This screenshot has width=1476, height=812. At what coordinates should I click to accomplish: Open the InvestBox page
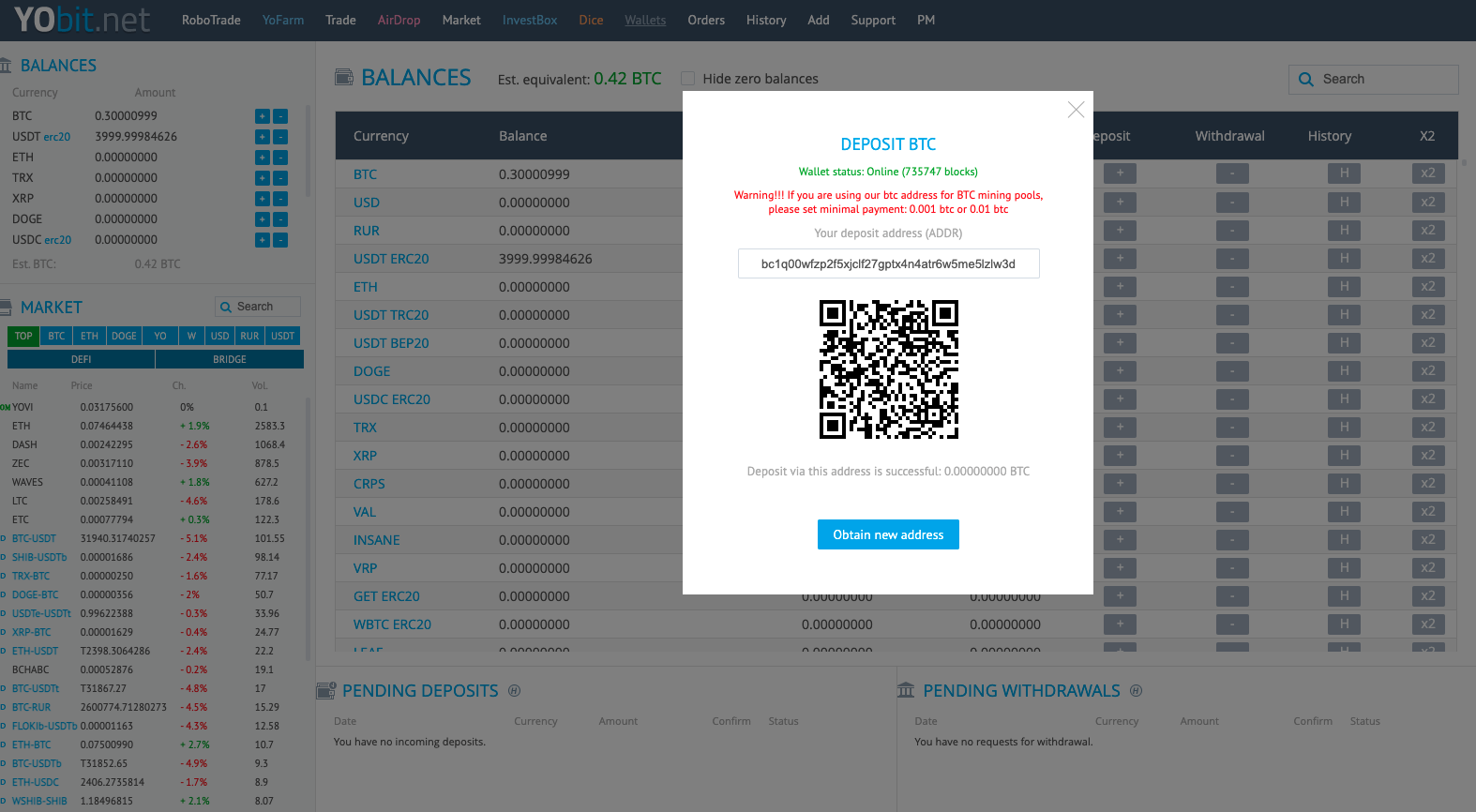[x=530, y=20]
